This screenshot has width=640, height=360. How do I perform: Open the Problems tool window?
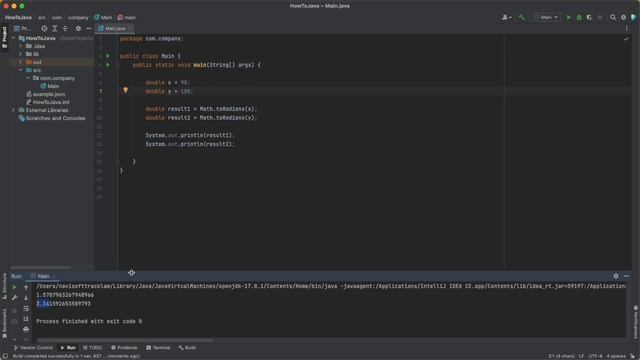124,348
